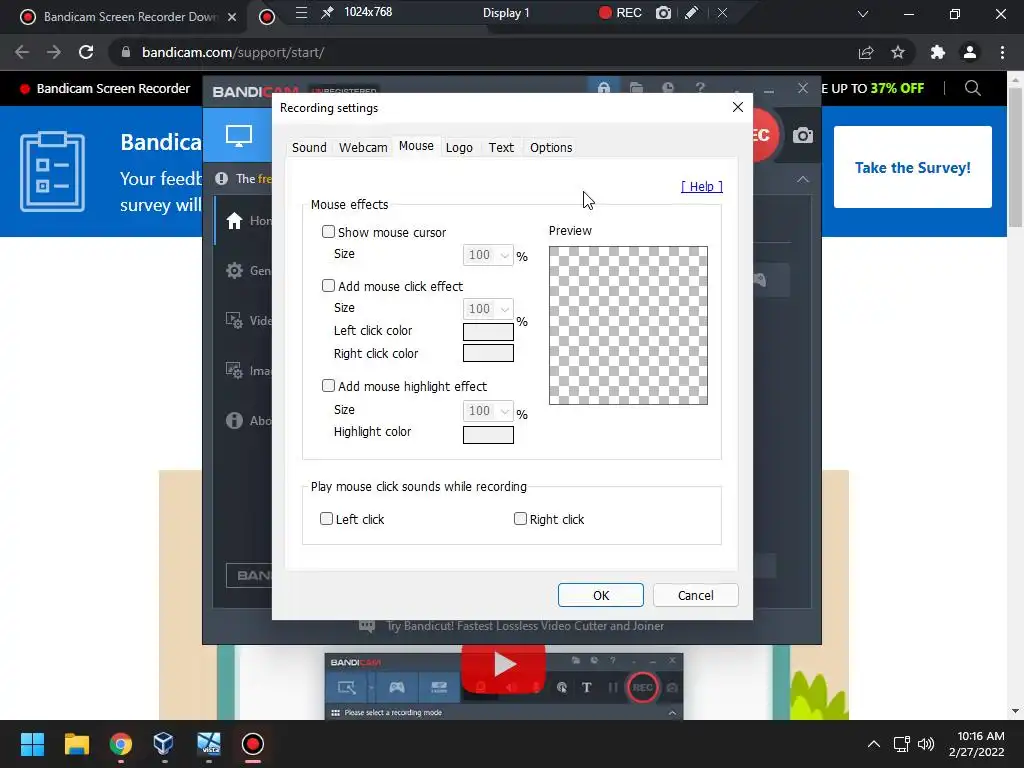Close the recording toolbar with X icon
Image resolution: width=1024 pixels, height=768 pixels.
[722, 12]
